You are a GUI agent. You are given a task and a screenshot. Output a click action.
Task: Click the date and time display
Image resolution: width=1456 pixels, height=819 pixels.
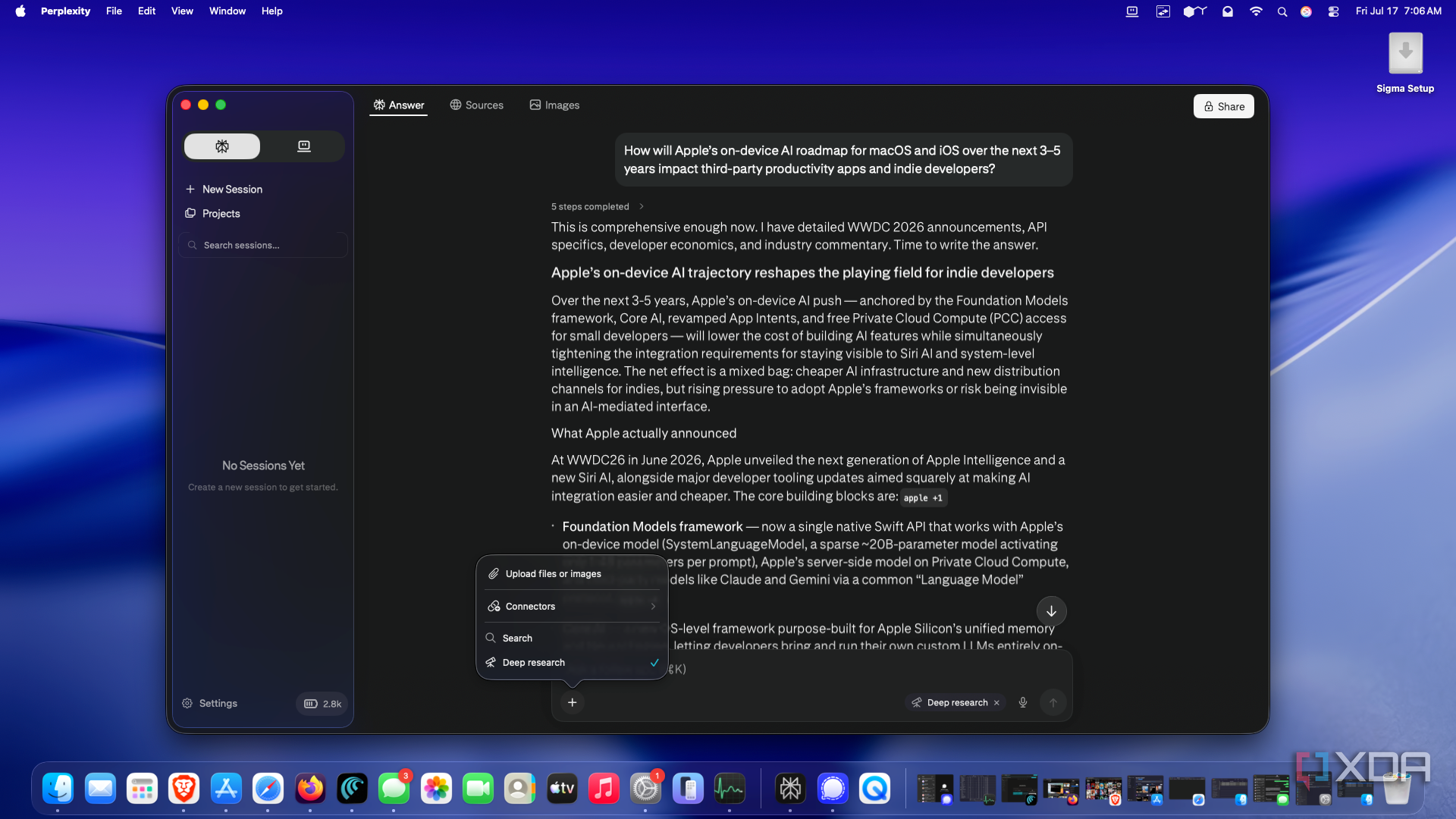tap(1398, 11)
